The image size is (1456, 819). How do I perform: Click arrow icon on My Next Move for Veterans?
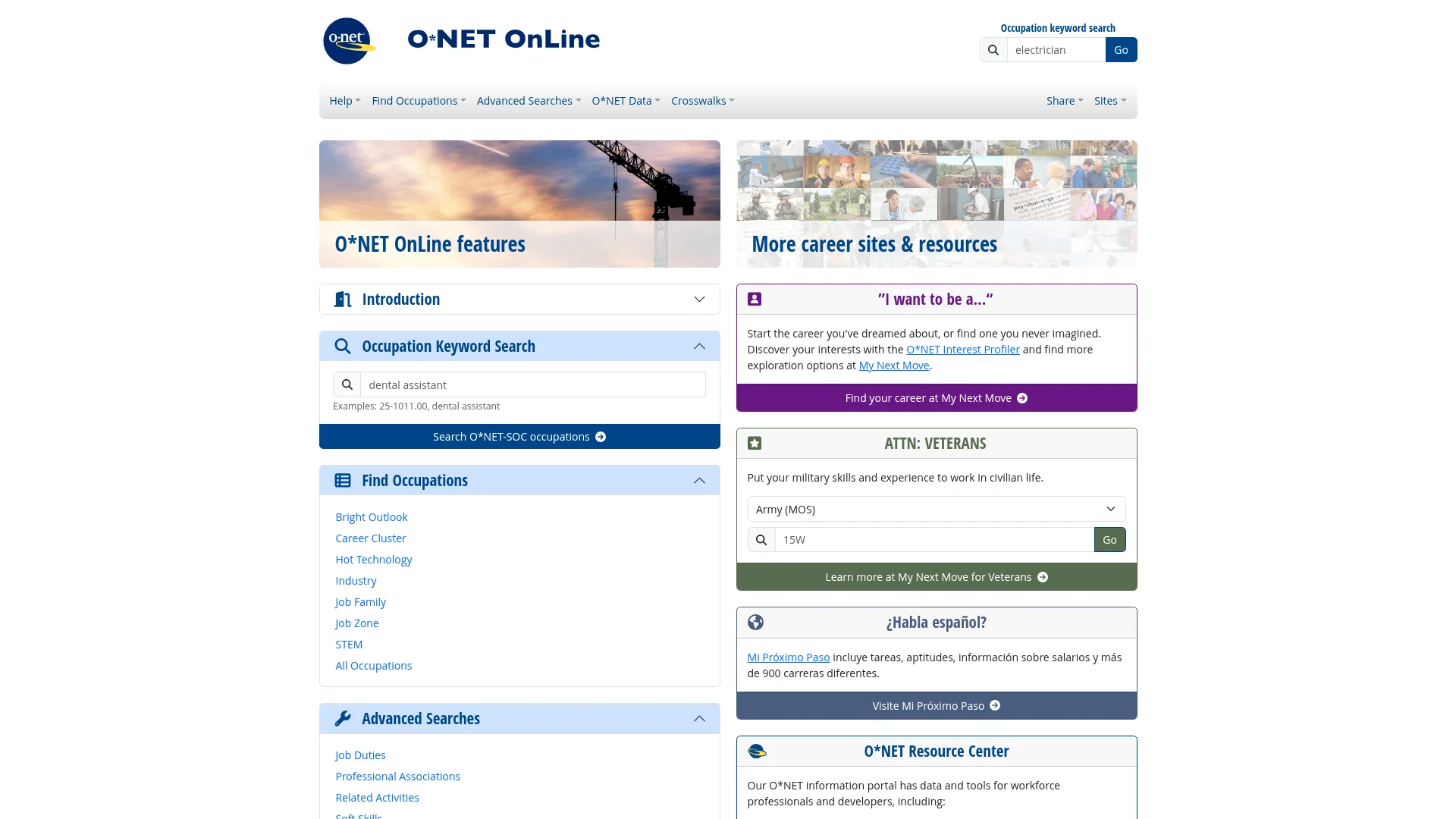[1043, 577]
